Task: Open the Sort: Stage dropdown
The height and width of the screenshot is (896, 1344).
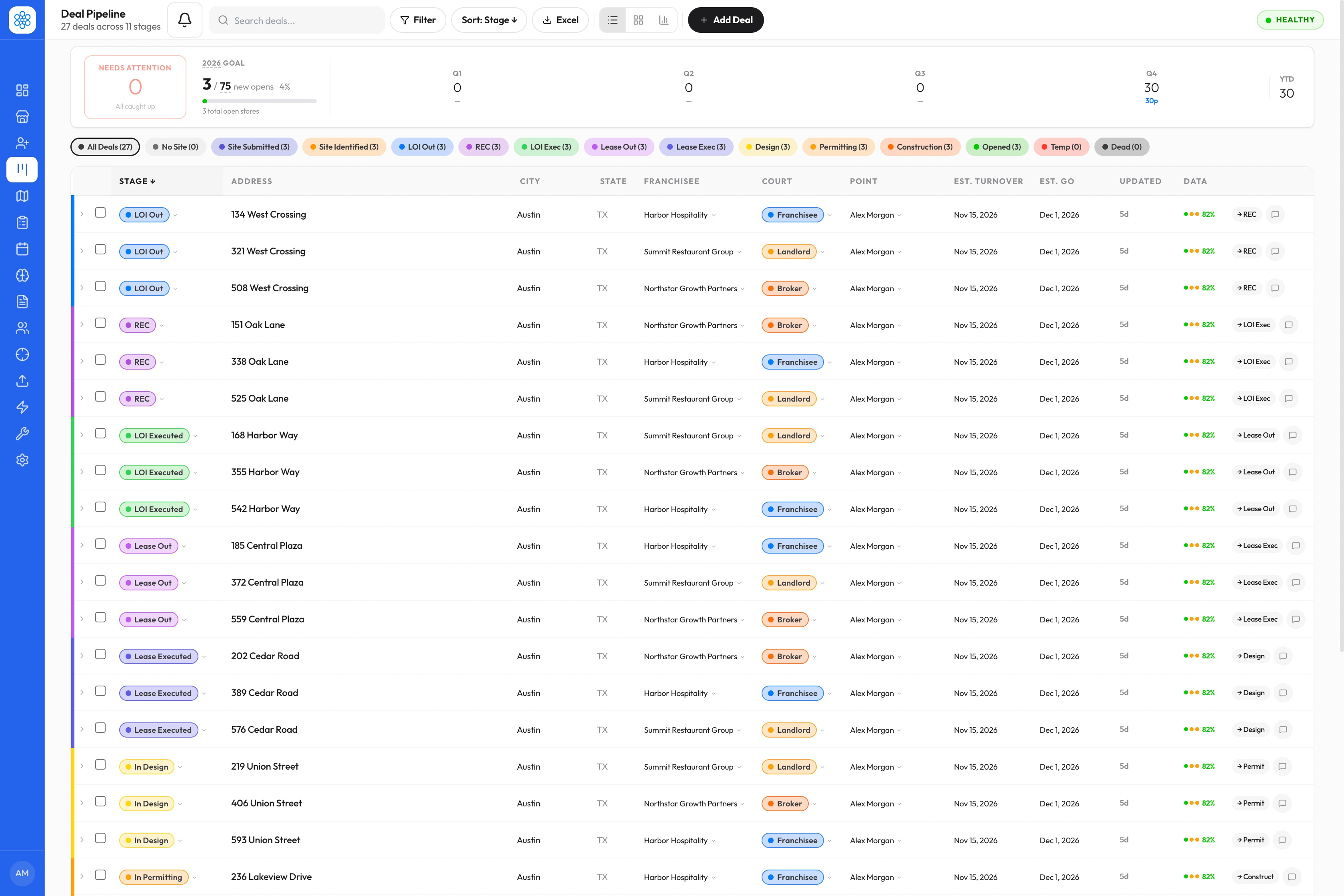Action: [488, 20]
